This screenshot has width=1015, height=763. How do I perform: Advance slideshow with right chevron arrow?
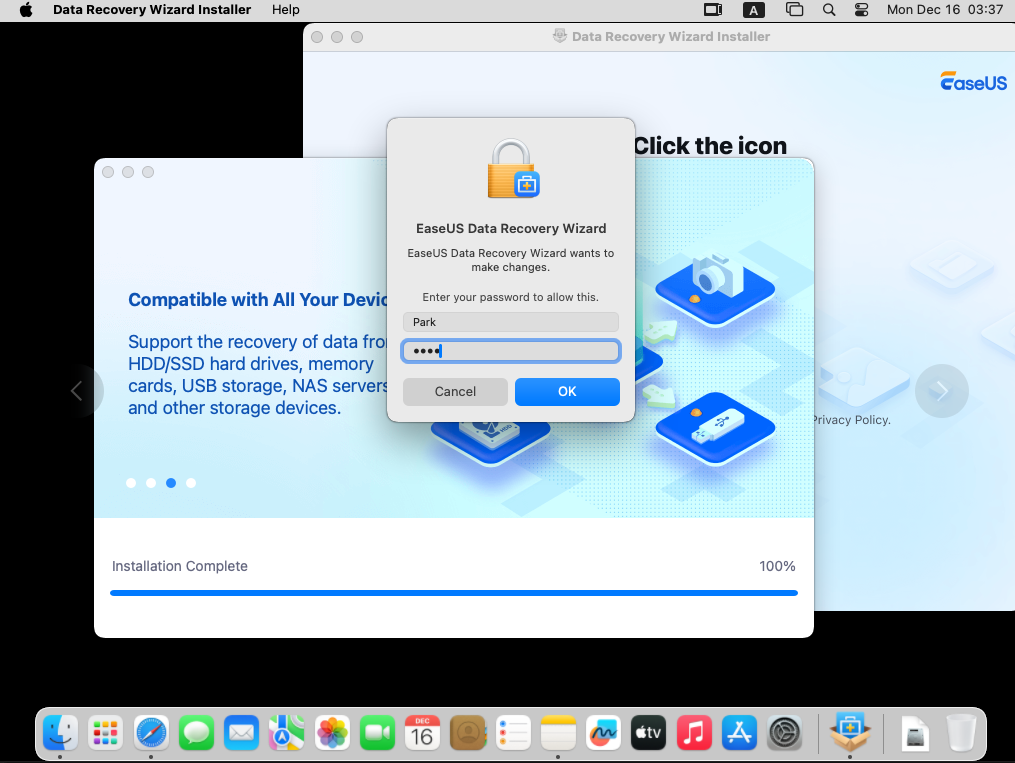click(x=941, y=390)
